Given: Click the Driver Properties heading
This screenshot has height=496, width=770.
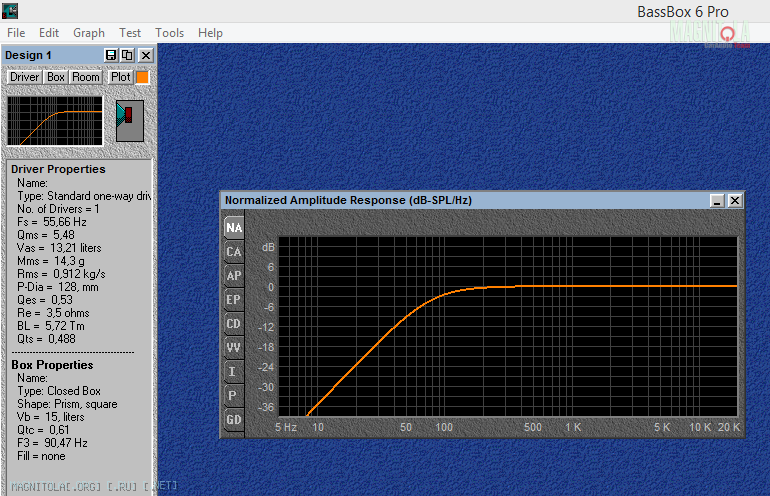Looking at the screenshot, I should tap(58, 169).
